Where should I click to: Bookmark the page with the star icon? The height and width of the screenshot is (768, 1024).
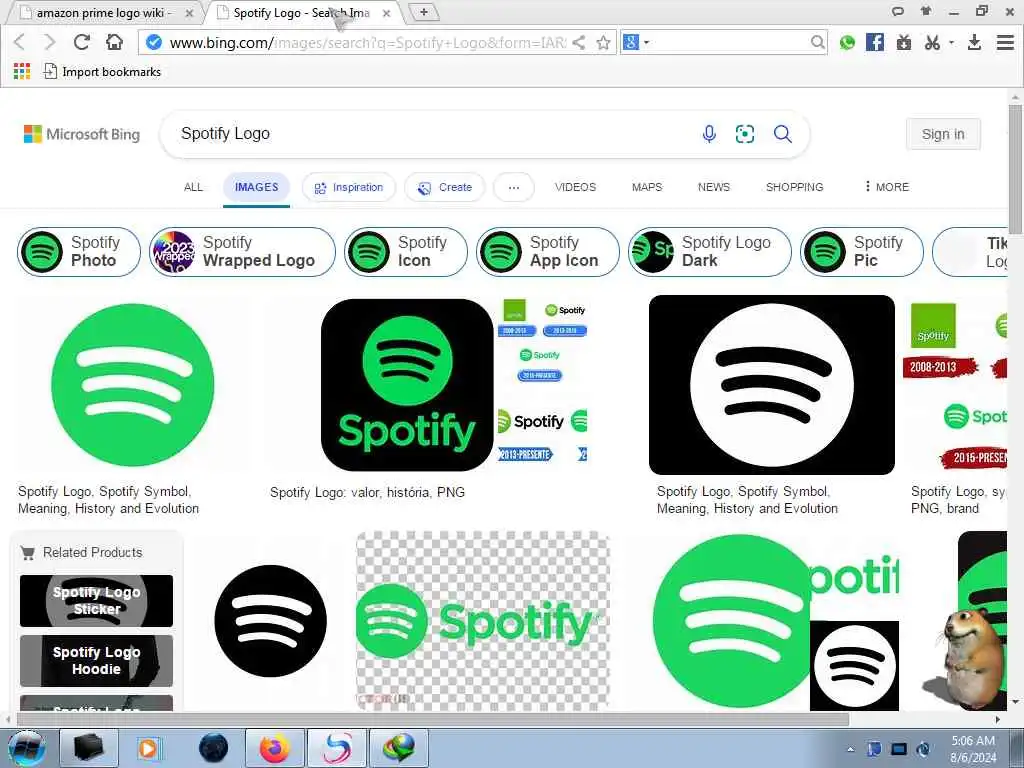603,42
